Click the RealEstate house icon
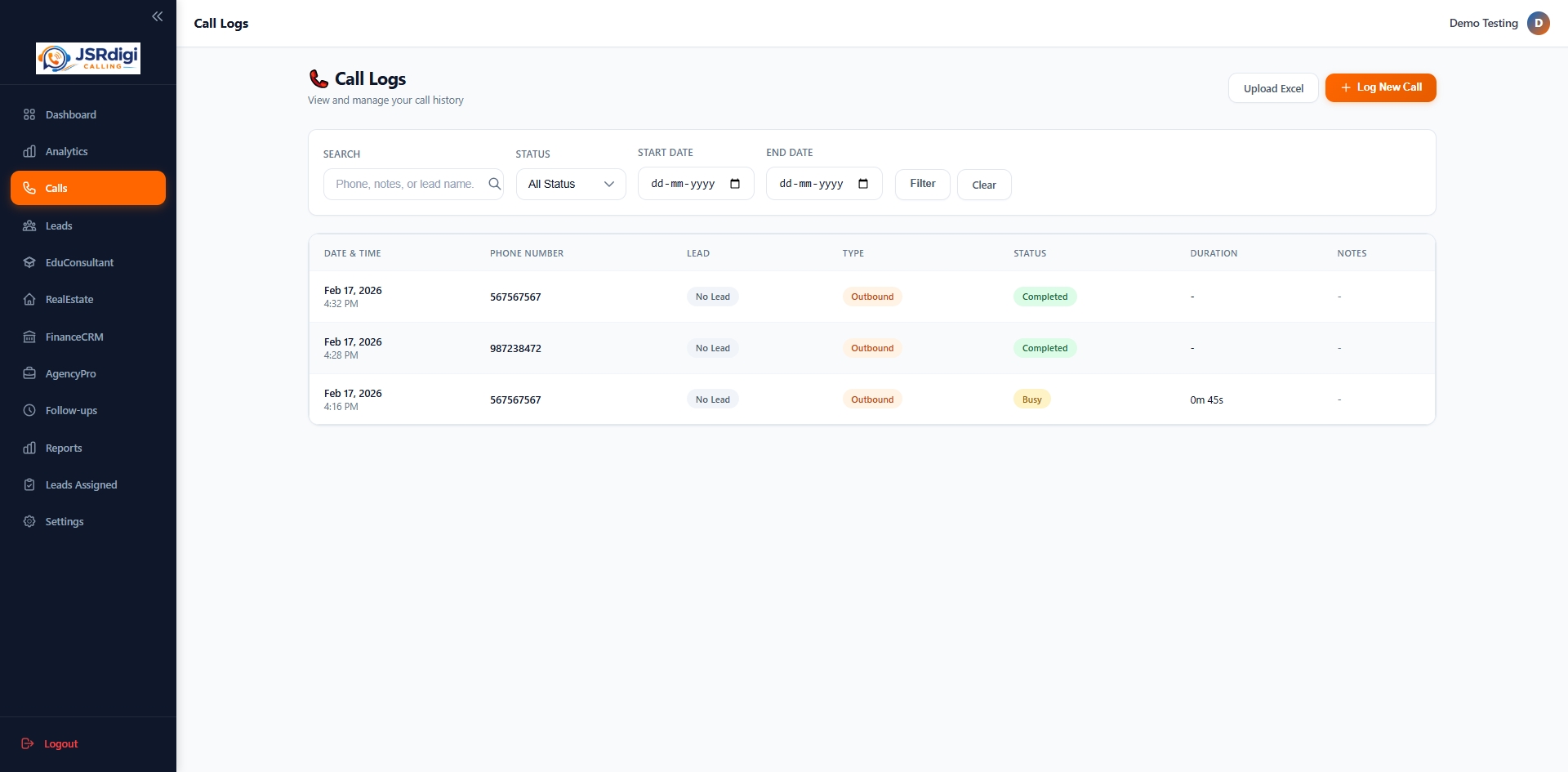Image resolution: width=1568 pixels, height=772 pixels. tap(29, 299)
